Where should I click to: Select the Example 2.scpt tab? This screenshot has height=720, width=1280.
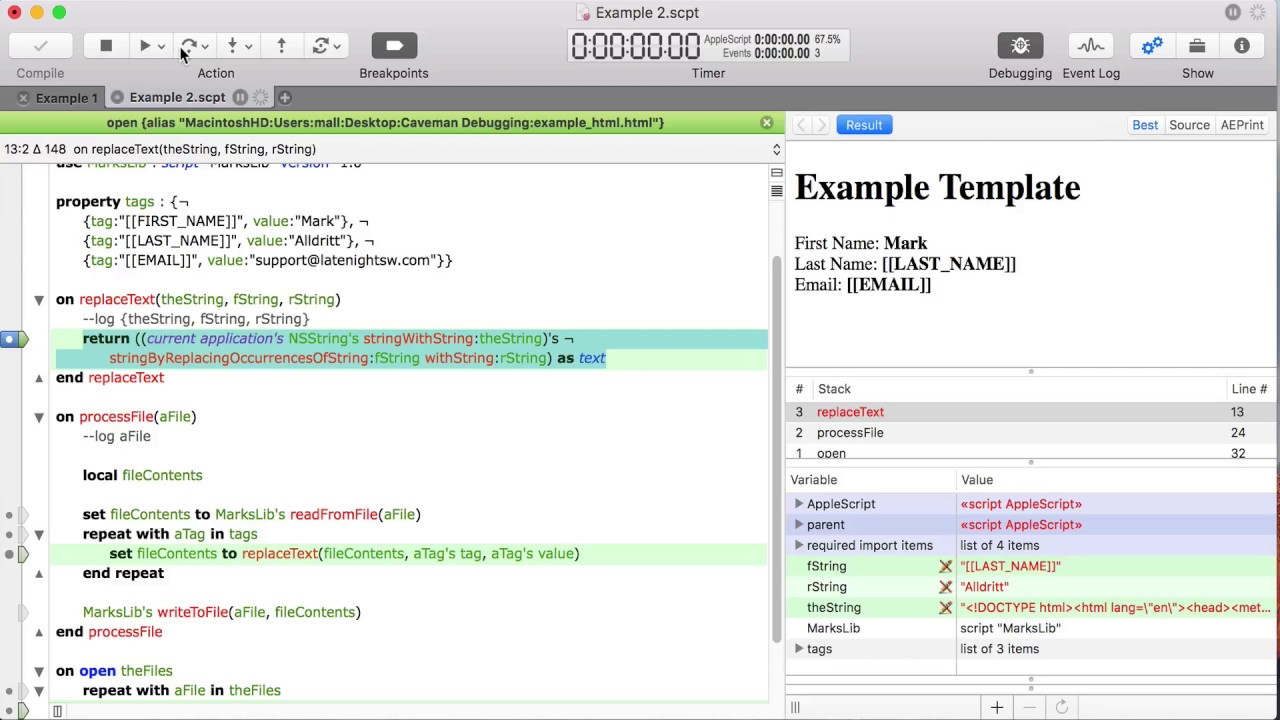(177, 98)
